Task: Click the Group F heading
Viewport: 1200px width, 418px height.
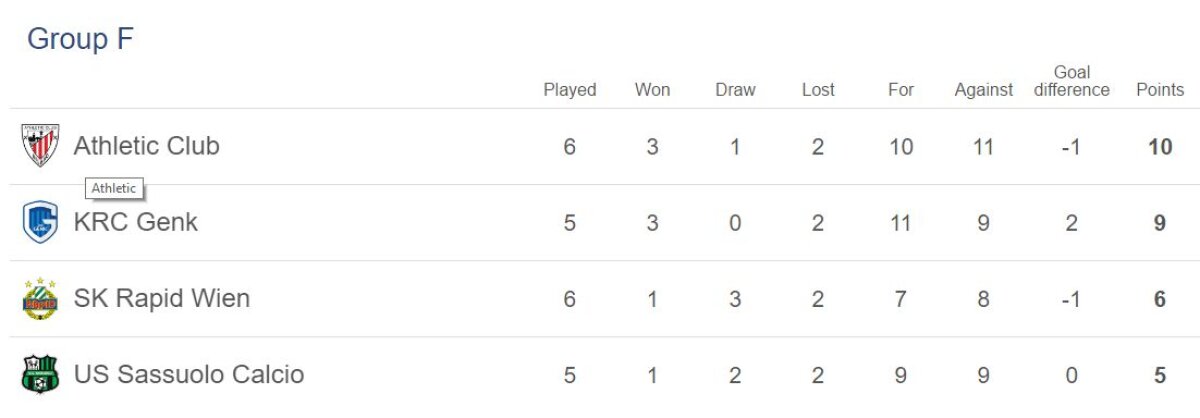Action: pos(80,39)
